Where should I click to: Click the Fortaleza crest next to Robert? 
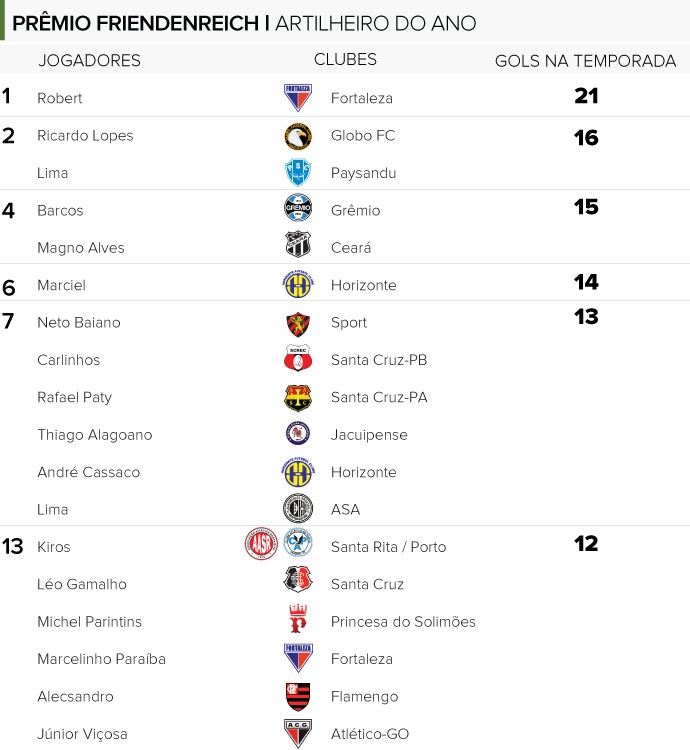click(x=298, y=98)
